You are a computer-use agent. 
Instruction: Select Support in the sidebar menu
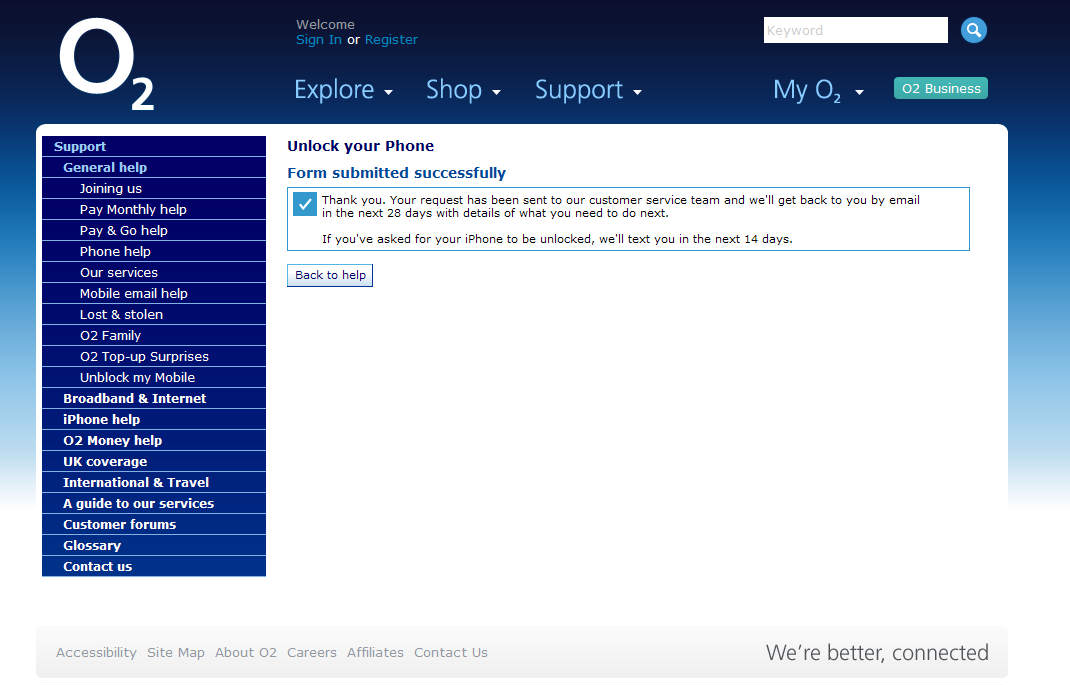pos(154,146)
